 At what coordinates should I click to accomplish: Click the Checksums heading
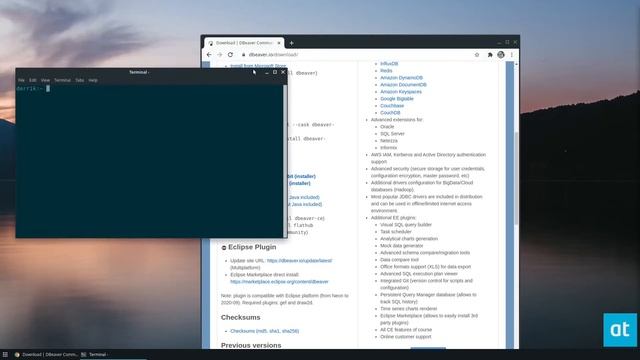[240, 317]
